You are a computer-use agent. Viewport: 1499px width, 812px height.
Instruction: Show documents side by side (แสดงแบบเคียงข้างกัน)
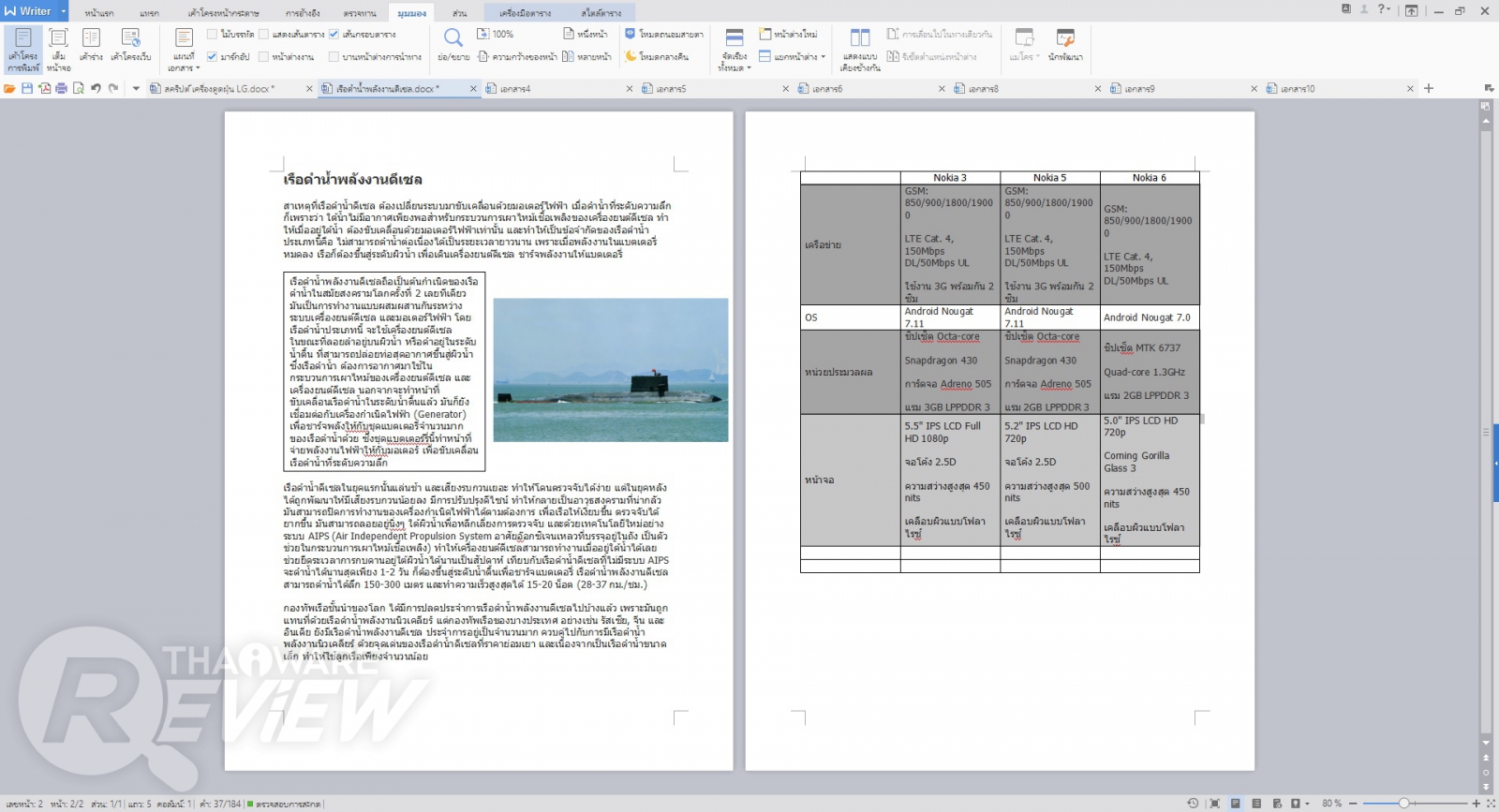point(860,50)
